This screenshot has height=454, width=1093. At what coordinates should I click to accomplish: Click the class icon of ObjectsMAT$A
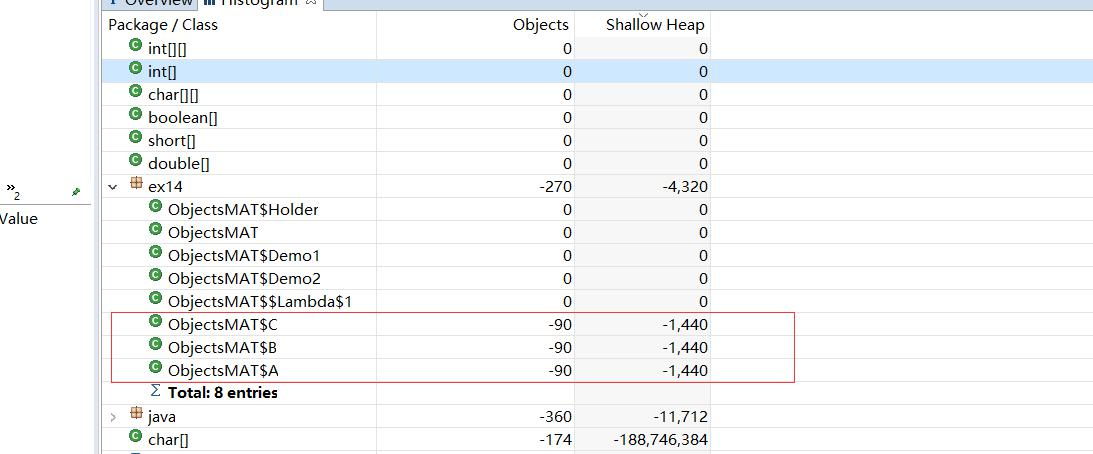coord(156,368)
